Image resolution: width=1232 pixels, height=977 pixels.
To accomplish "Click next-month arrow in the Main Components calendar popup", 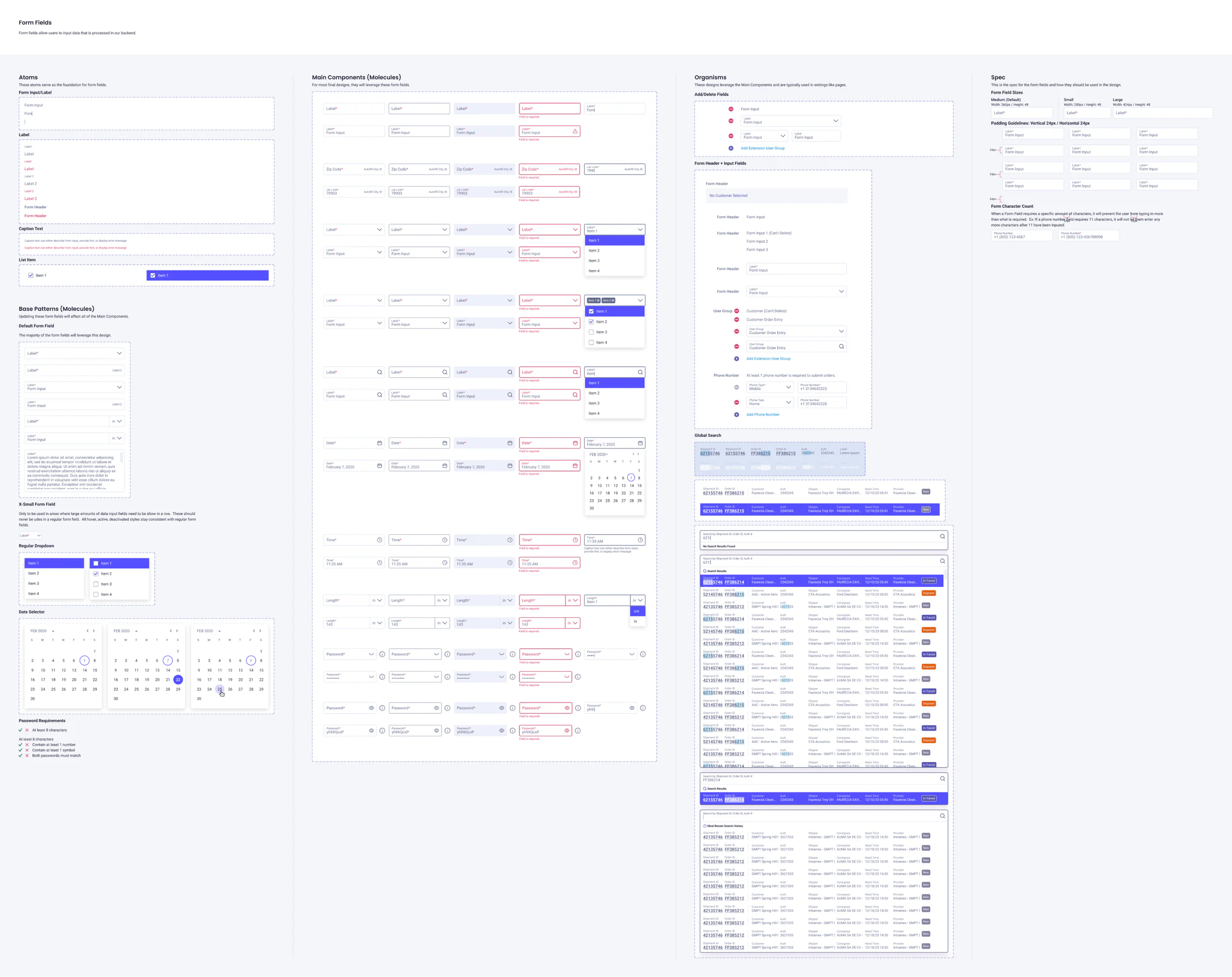I will coord(638,454).
